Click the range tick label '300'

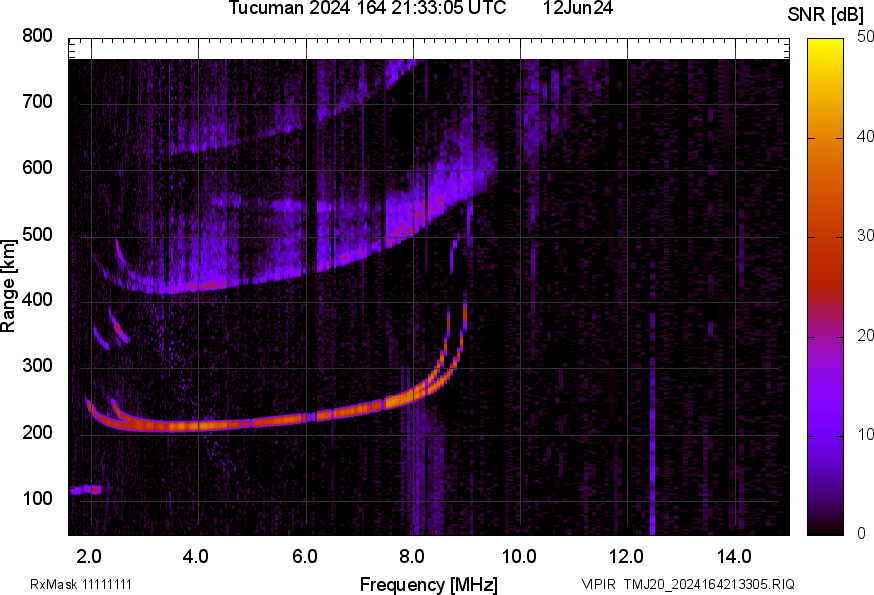pos(37,366)
